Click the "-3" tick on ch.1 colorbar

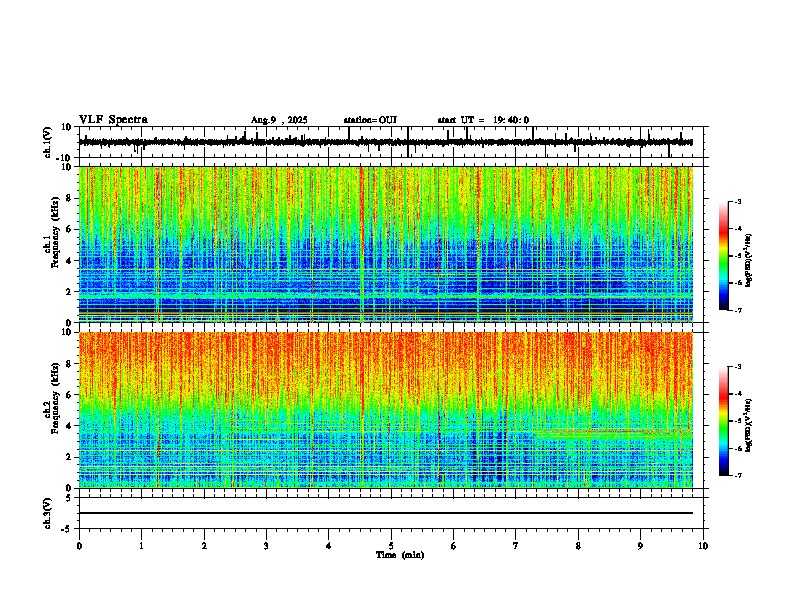tap(738, 202)
